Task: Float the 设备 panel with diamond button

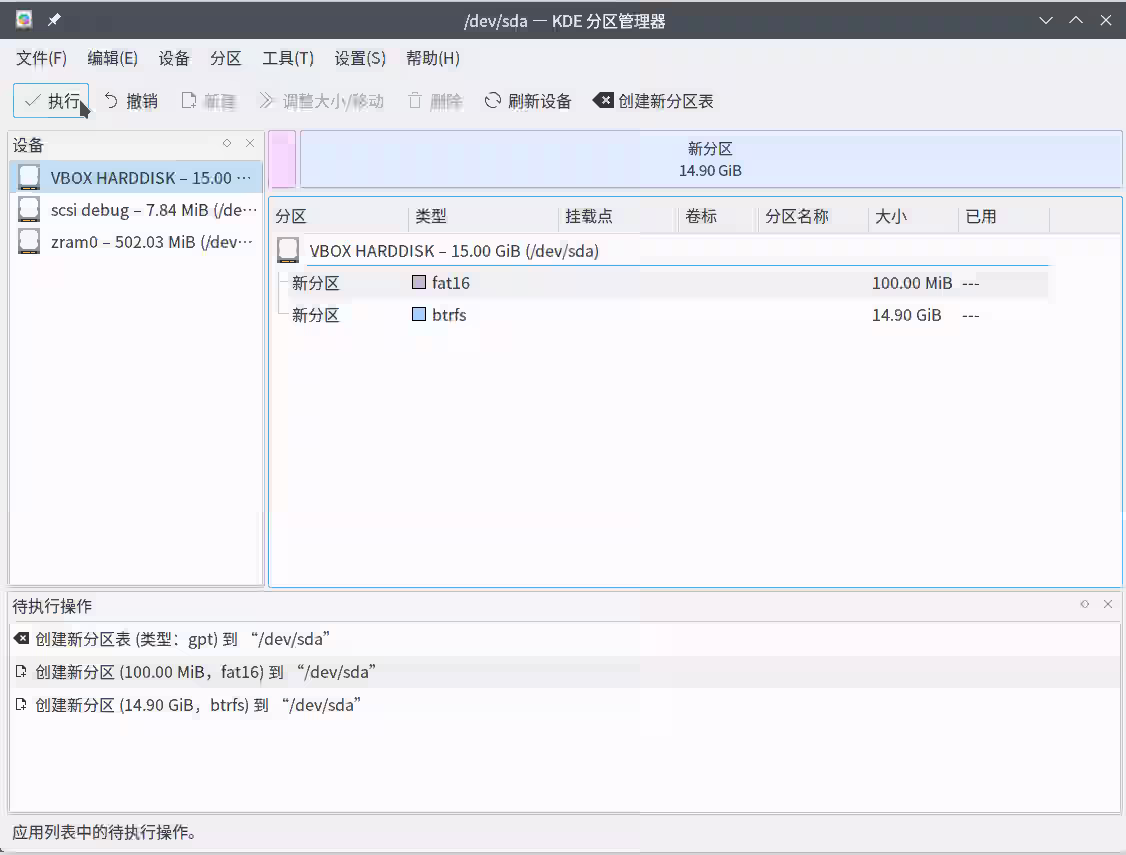Action: coord(227,143)
